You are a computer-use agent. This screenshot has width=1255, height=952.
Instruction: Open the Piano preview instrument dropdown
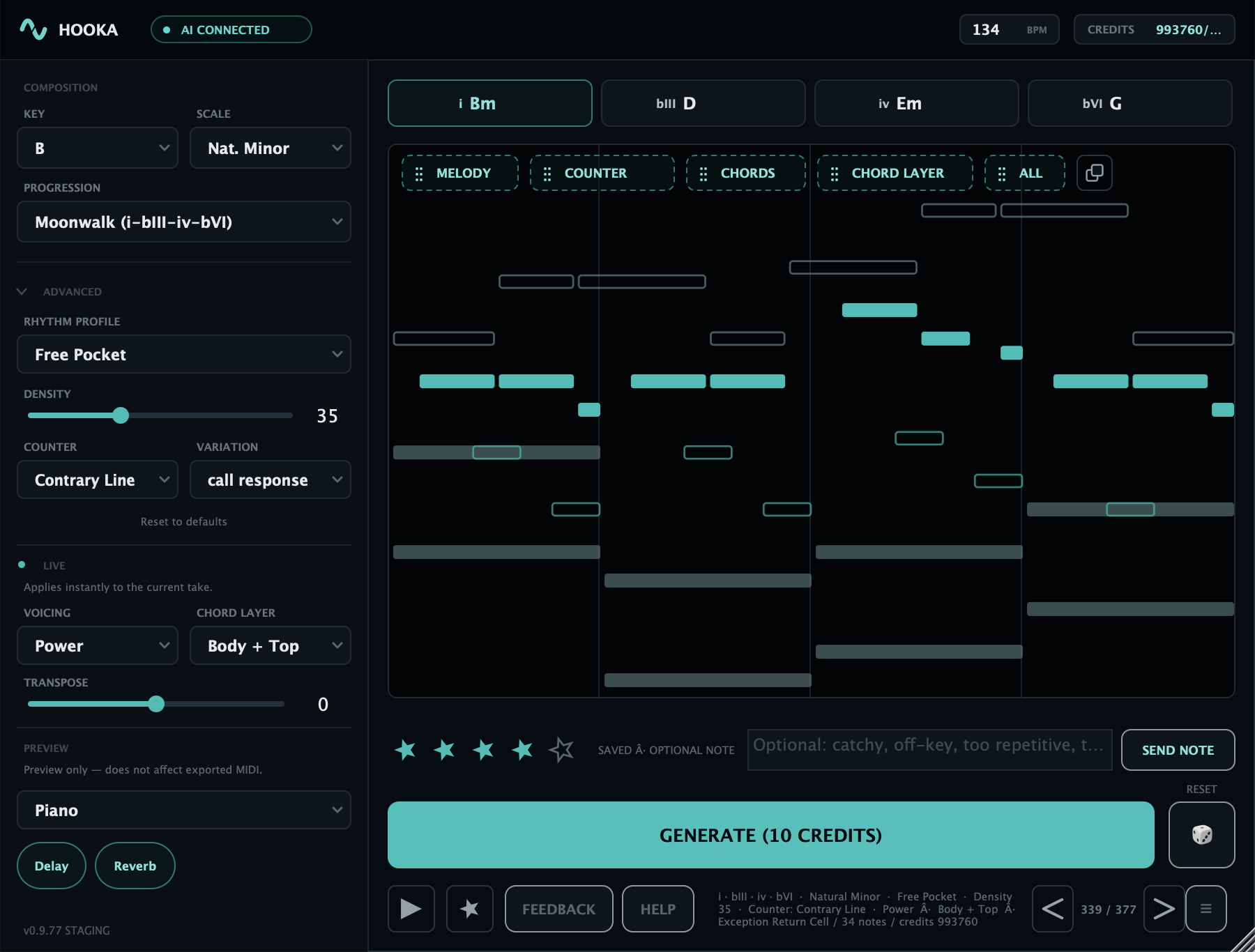tap(184, 810)
